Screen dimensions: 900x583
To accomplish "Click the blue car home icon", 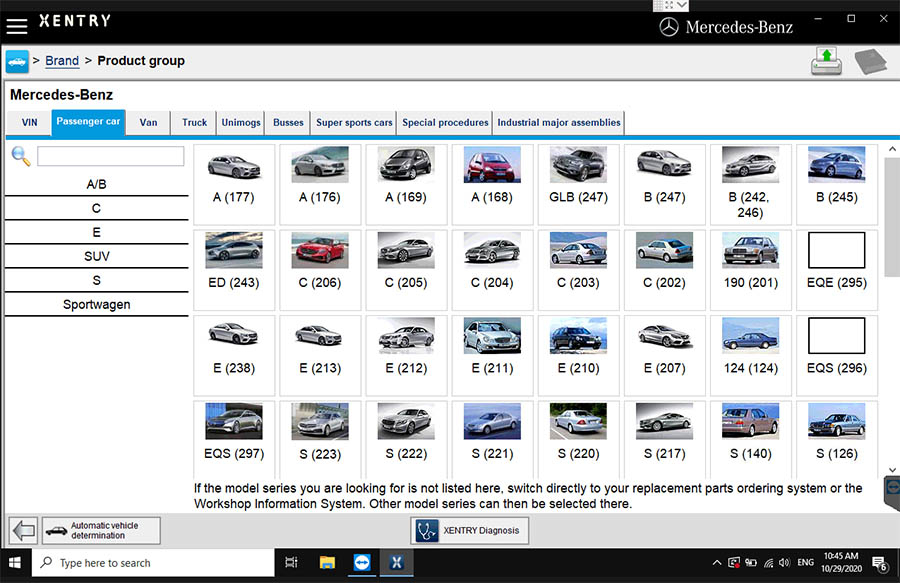I will [17, 61].
